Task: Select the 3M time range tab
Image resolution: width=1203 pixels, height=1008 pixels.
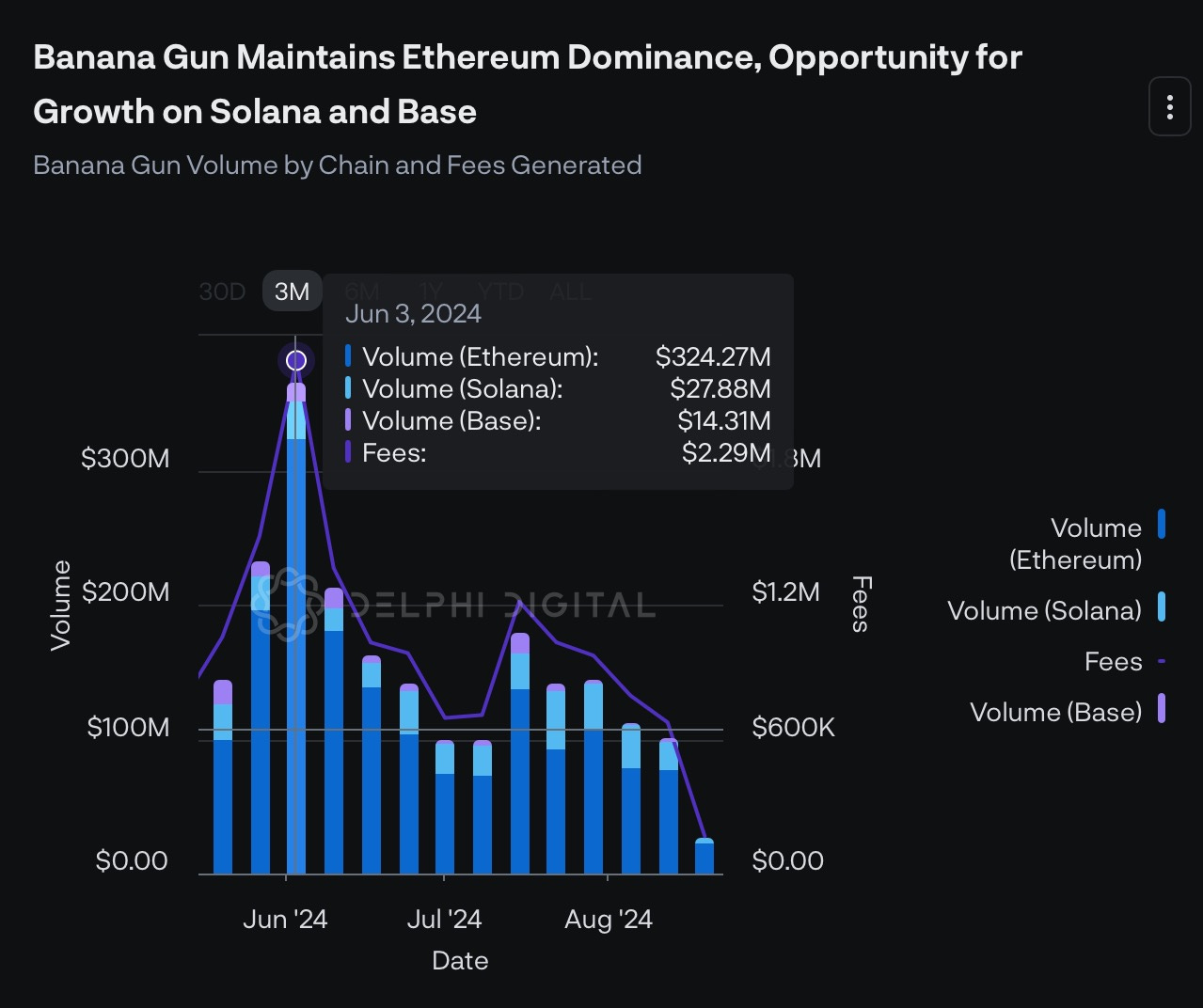Action: point(292,291)
